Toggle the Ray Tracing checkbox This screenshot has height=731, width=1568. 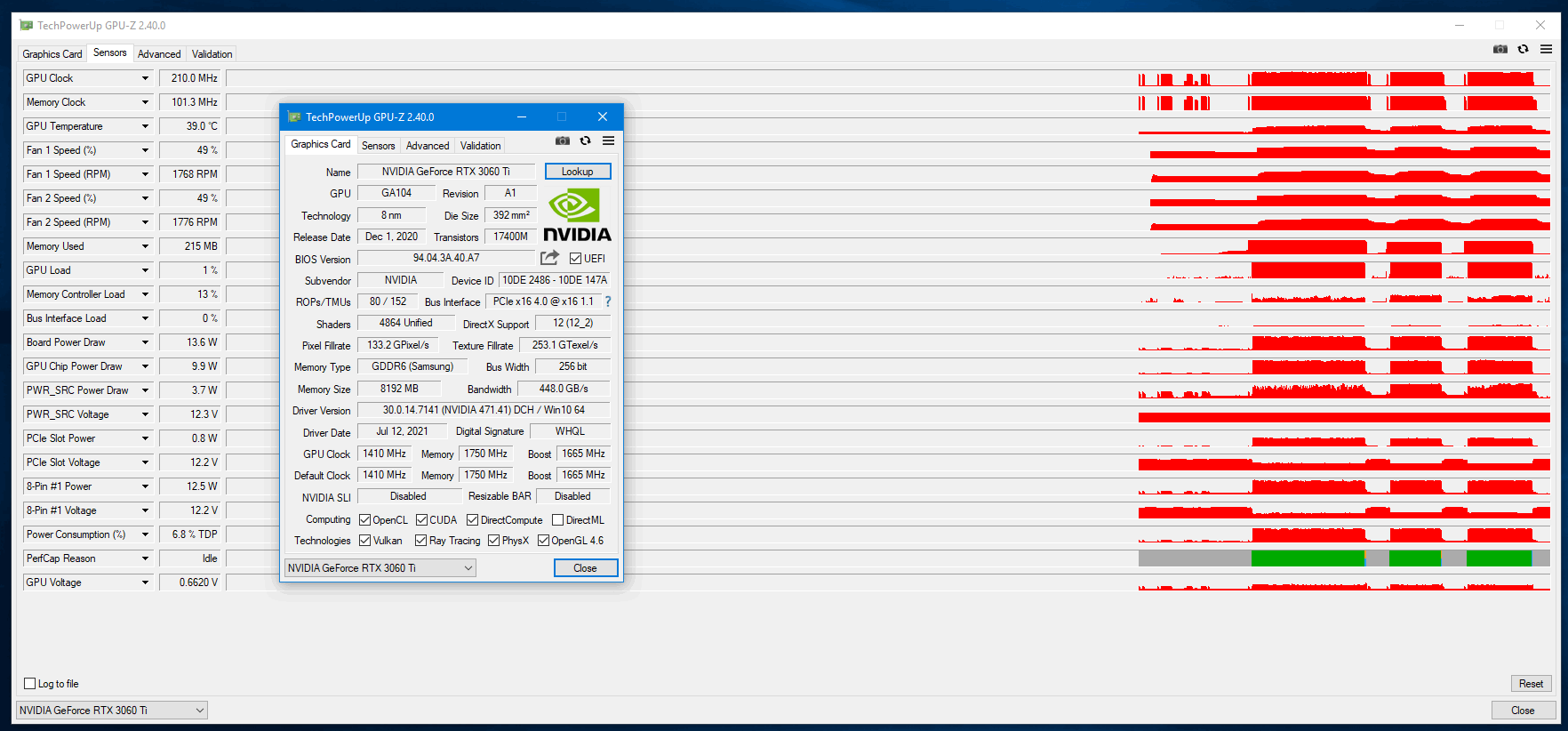point(420,541)
